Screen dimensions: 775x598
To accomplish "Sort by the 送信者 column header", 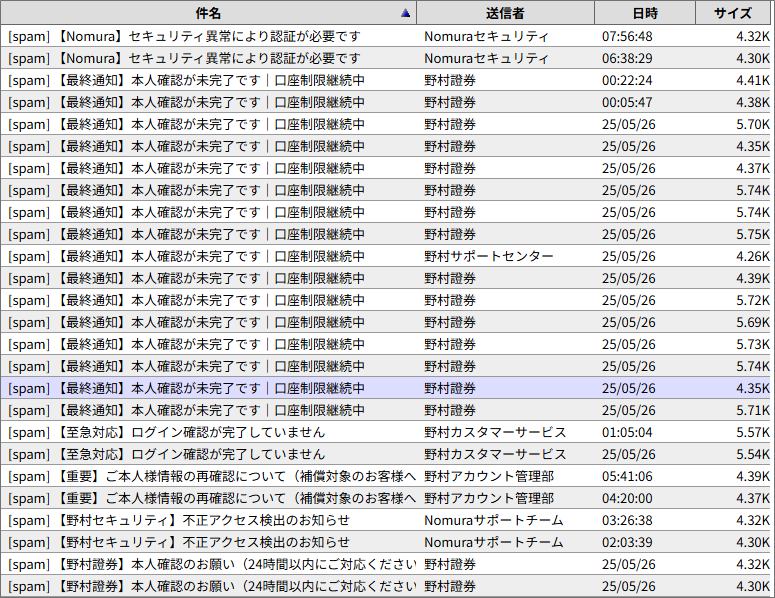I will pyautogui.click(x=505, y=13).
